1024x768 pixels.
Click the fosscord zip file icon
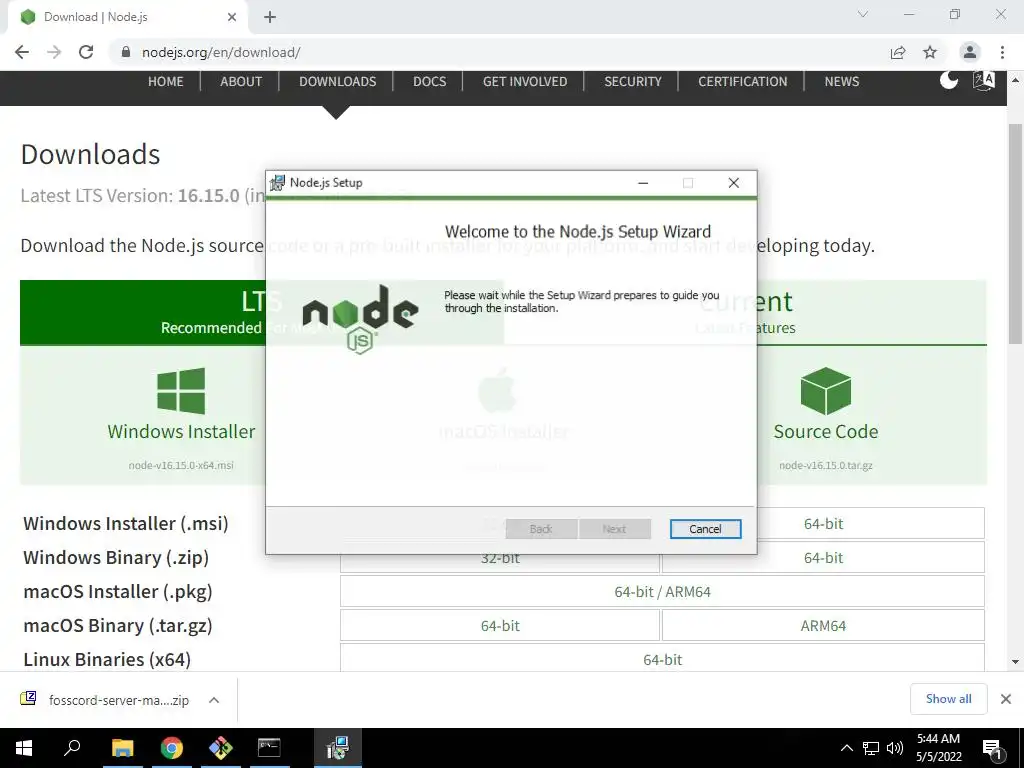[x=28, y=699]
